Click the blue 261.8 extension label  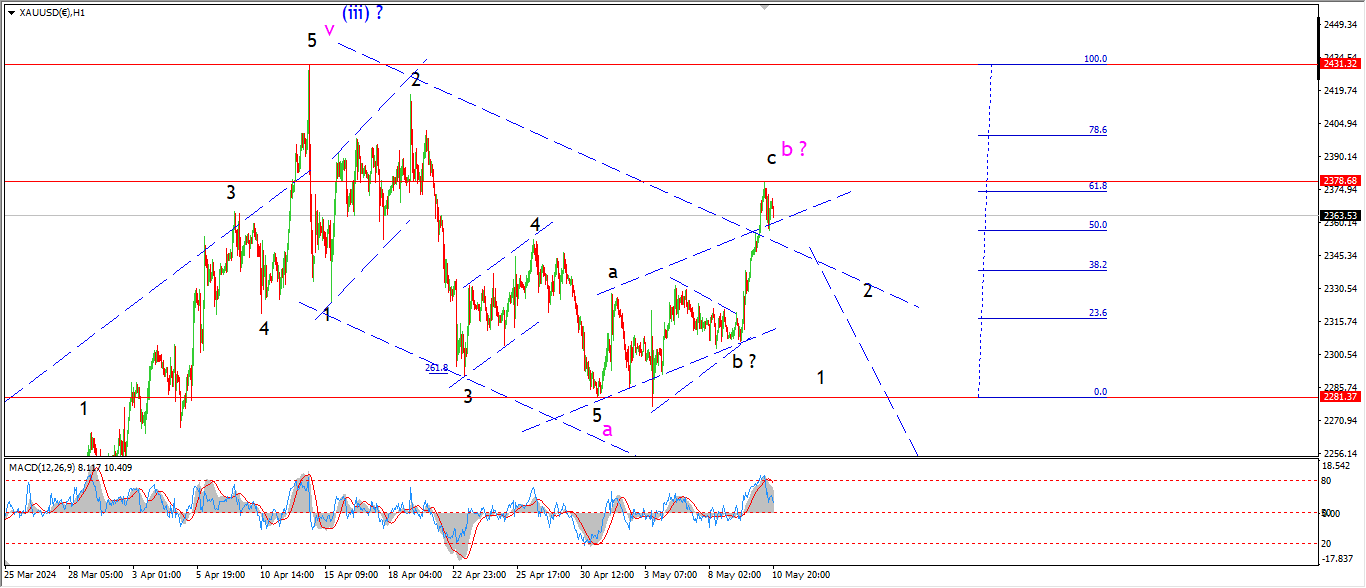click(x=436, y=368)
